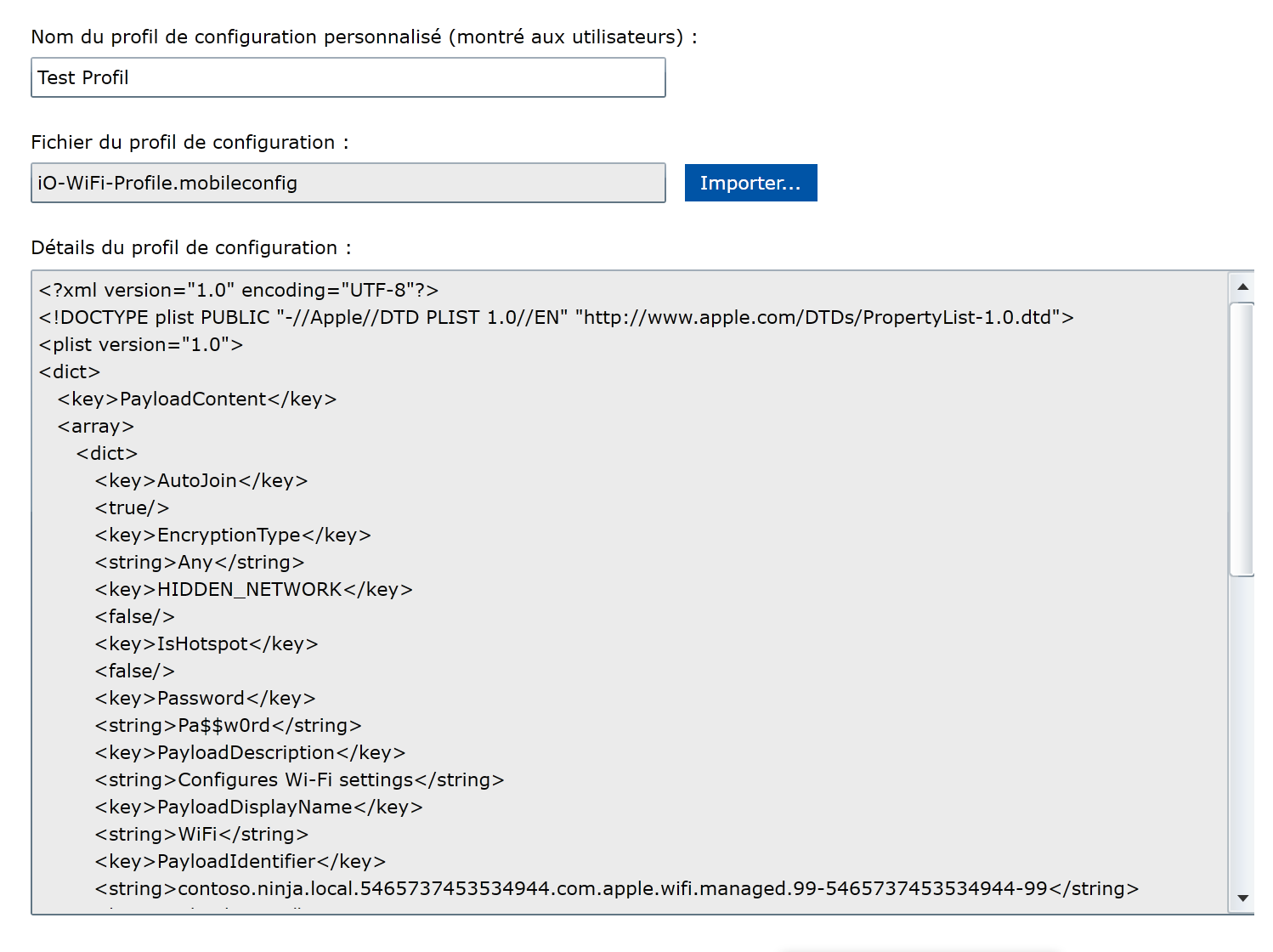1273x952 pixels.
Task: Click the 'Nom du profil de configuration personnalisé' label
Action: pyautogui.click(x=364, y=37)
